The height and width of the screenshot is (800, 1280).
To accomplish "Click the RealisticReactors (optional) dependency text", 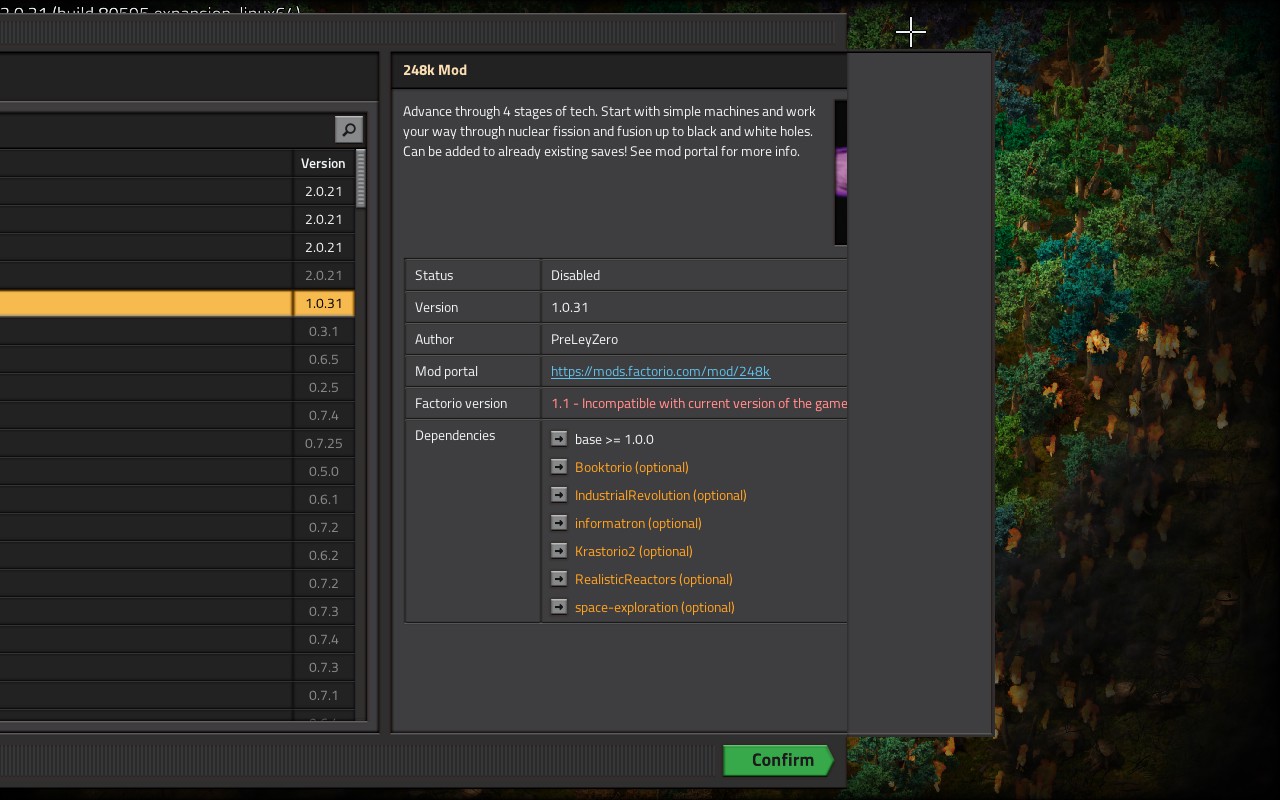I will 654,579.
